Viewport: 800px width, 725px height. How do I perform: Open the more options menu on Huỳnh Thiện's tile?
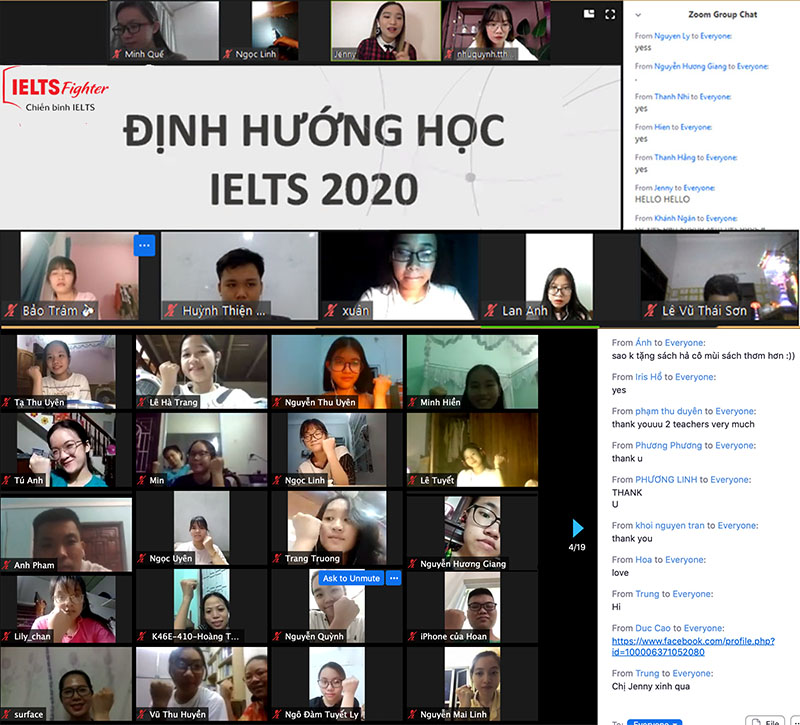[144, 245]
